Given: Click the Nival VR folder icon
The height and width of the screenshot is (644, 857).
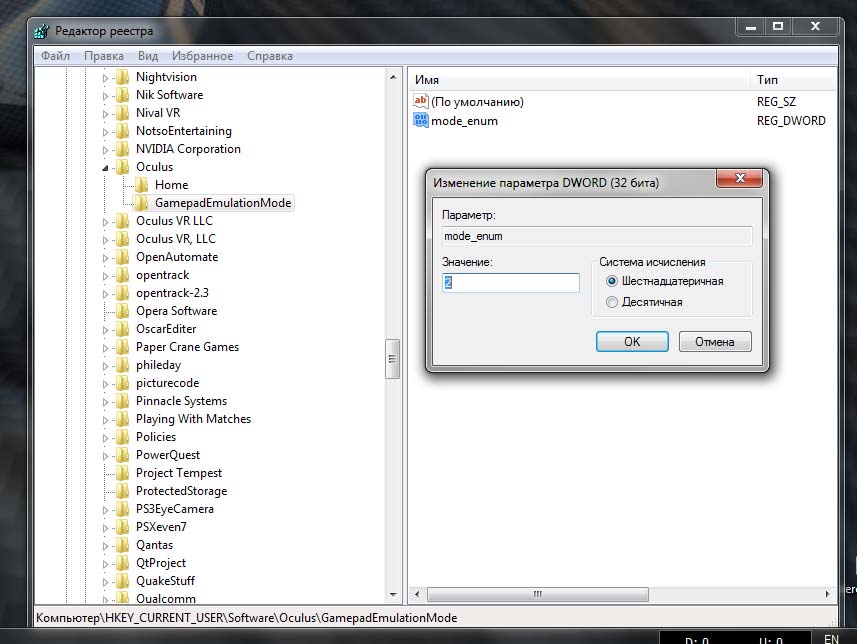Looking at the screenshot, I should point(124,113).
